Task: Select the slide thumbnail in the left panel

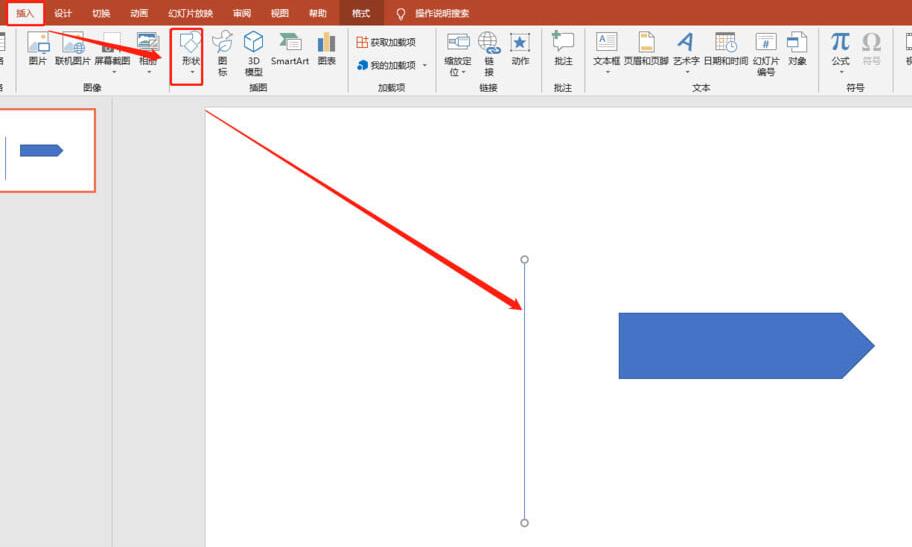Action: (x=47, y=150)
